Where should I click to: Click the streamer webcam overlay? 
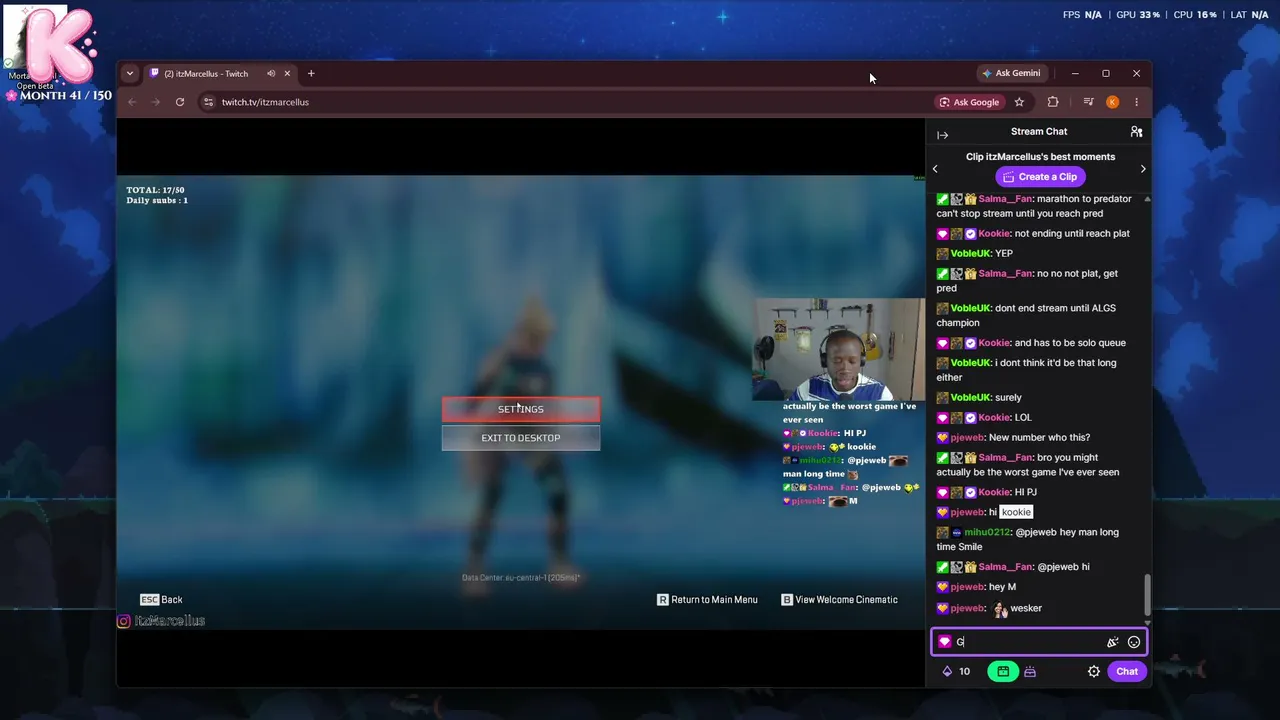(x=839, y=349)
